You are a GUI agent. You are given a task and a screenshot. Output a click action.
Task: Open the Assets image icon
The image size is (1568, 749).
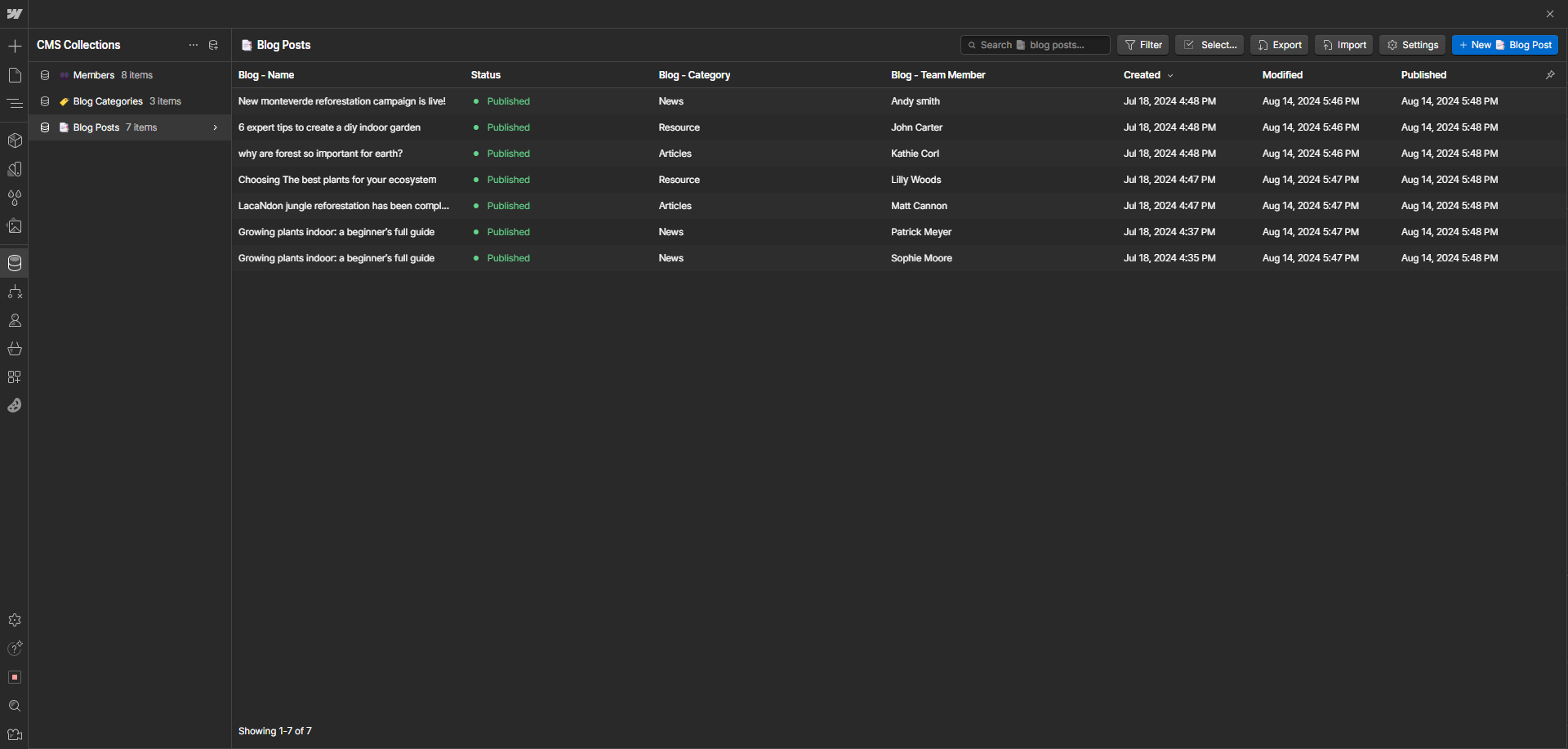pyautogui.click(x=15, y=226)
